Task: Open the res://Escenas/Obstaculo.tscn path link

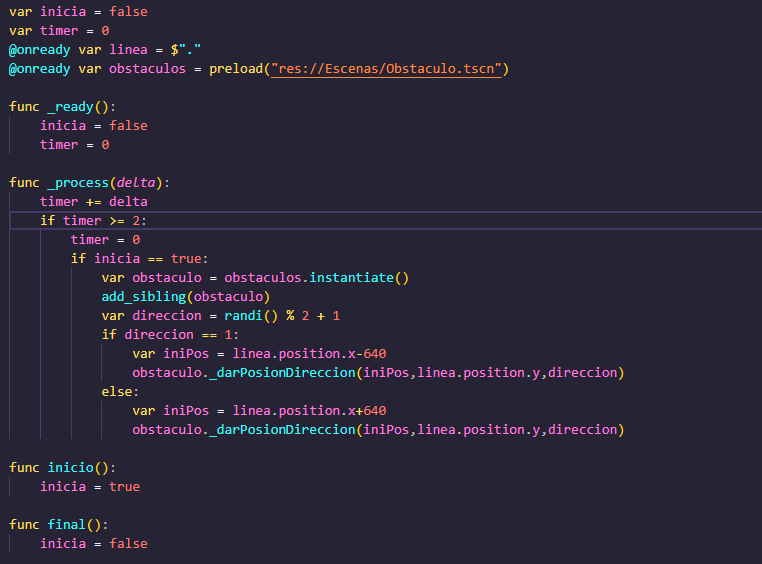Action: pos(386,69)
